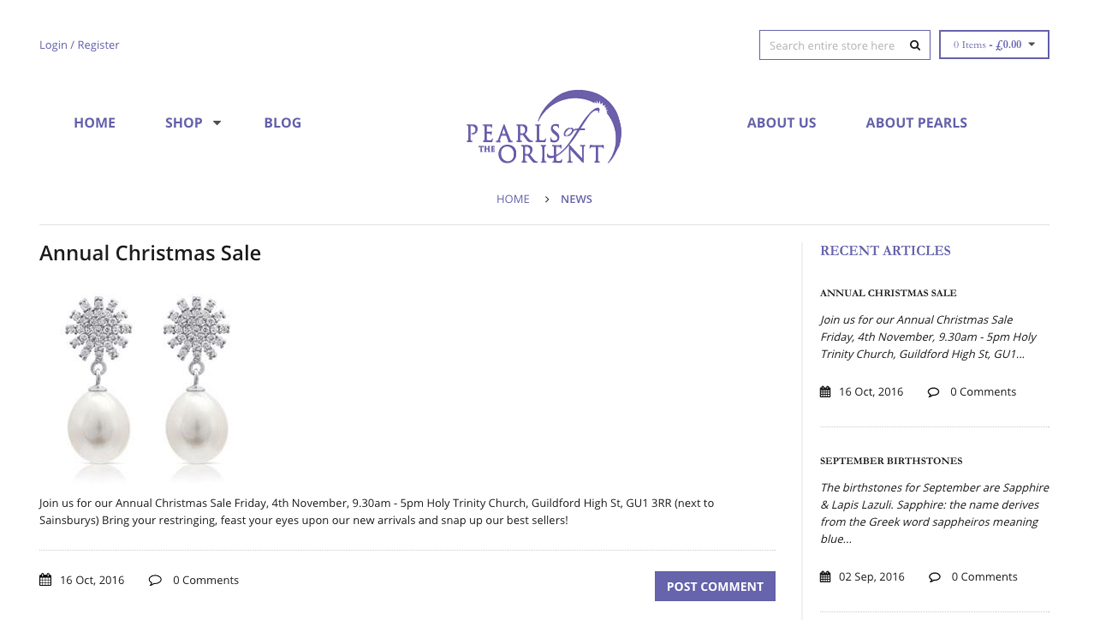The image size is (1100, 620).
Task: Click comment bubble icon beside 02 Sep, 2016
Action: point(934,577)
